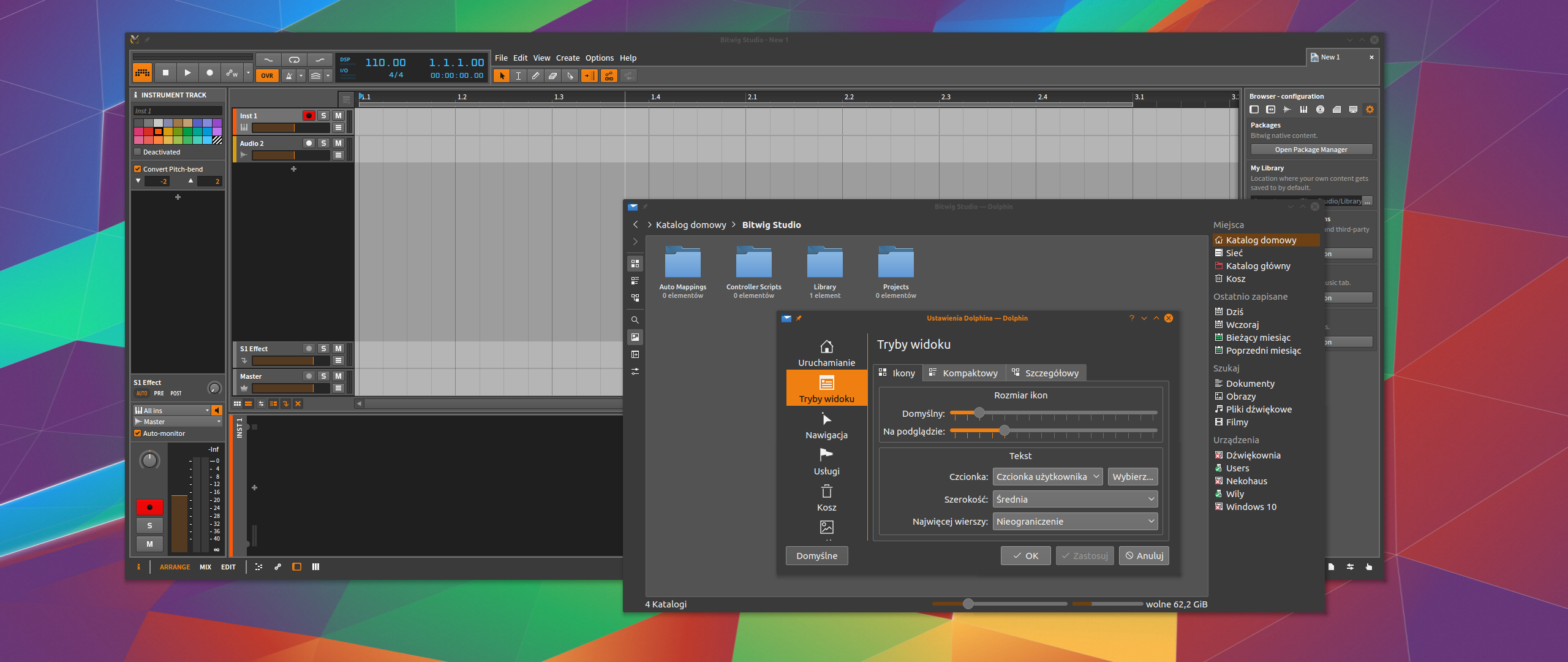Go back with Dolphin's left arrow

[x=635, y=225]
